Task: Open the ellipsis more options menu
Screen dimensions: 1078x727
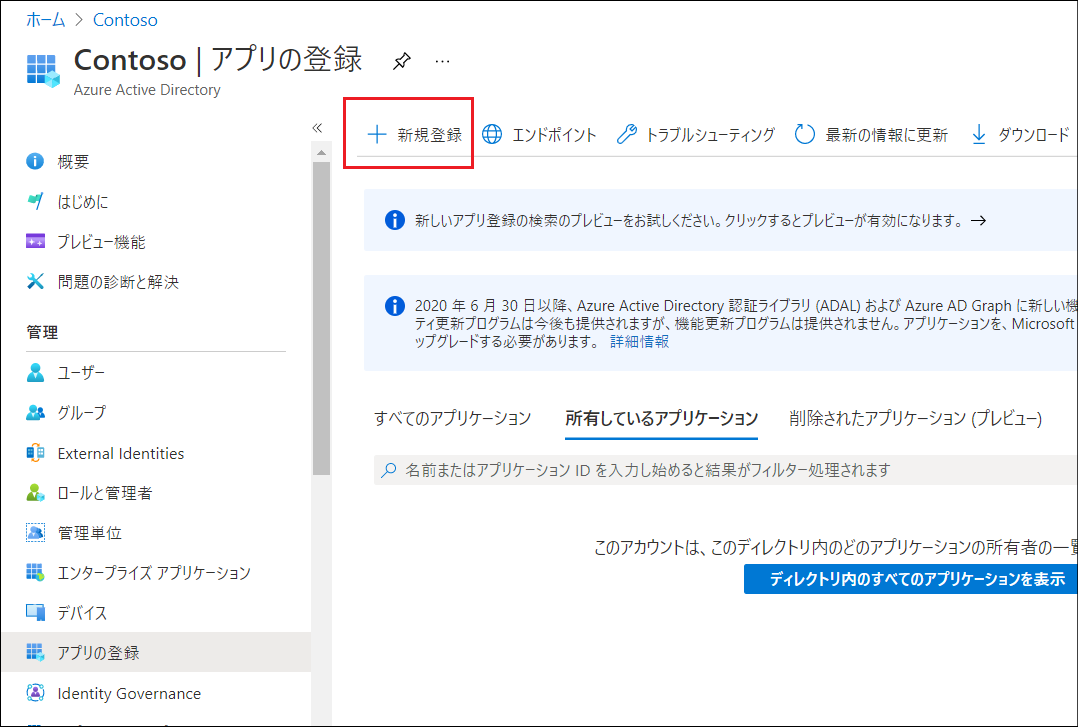Action: 442,61
